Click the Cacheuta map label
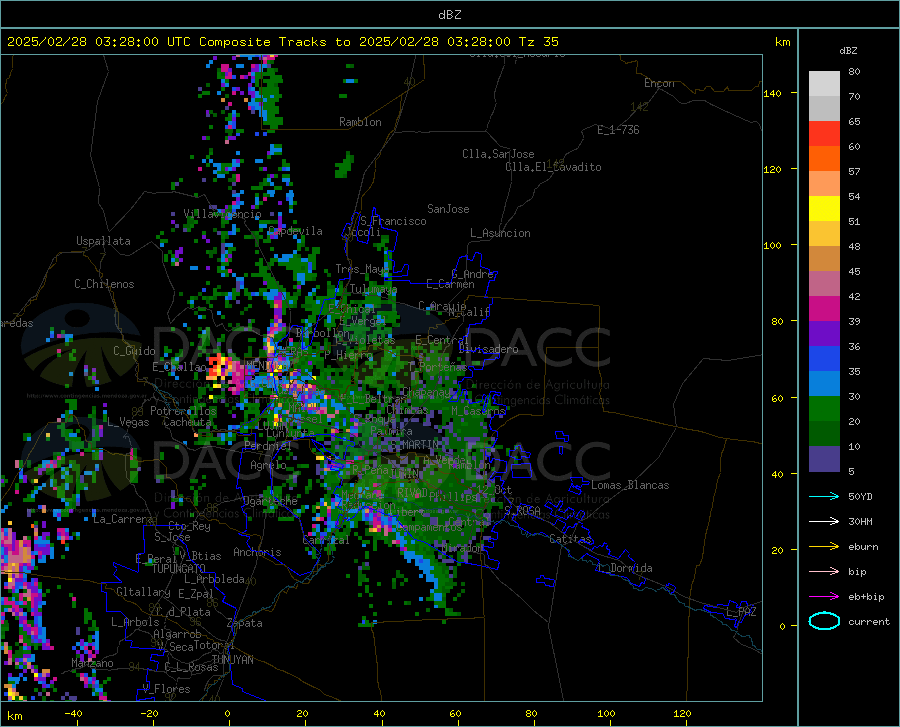This screenshot has width=900, height=727. tap(187, 422)
